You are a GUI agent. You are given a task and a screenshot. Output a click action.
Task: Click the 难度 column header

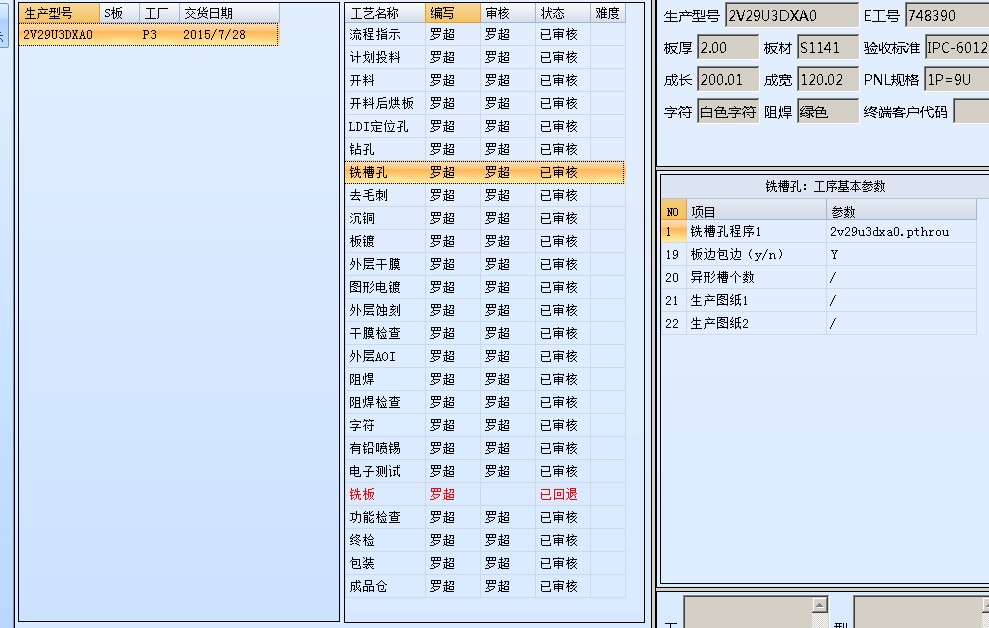pos(607,13)
